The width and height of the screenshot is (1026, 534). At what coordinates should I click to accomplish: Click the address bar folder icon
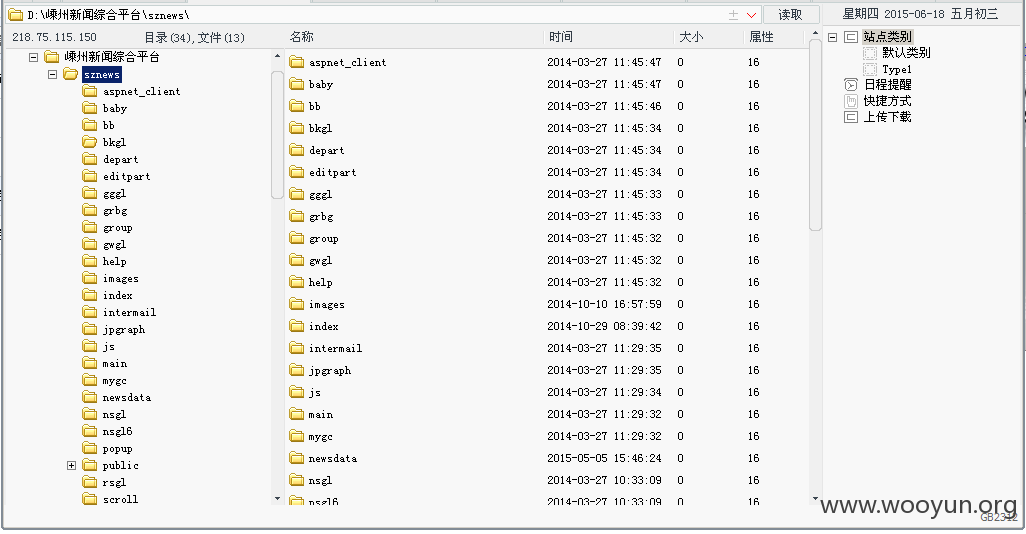coord(16,14)
